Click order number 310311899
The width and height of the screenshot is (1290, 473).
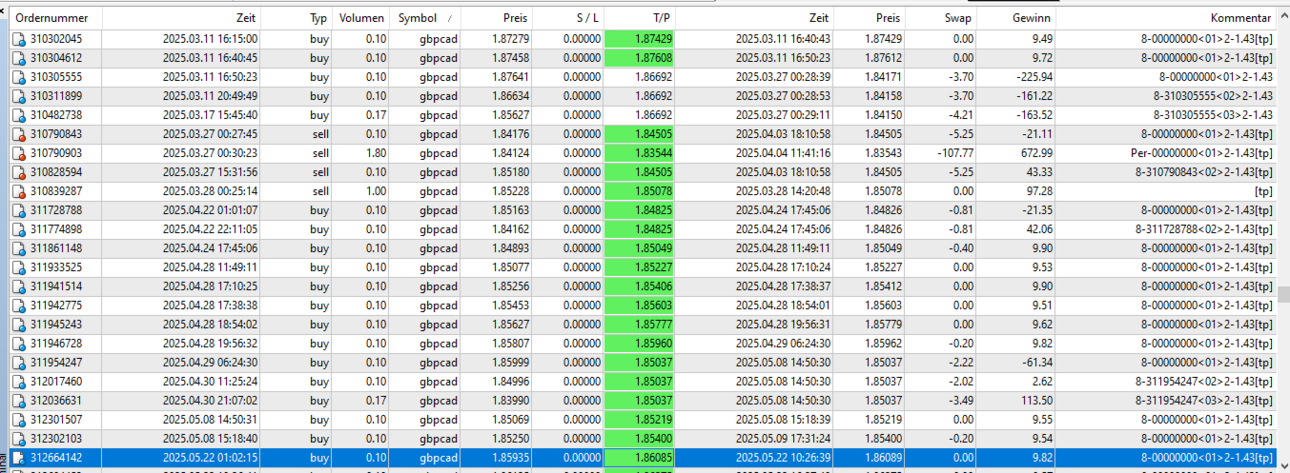pyautogui.click(x=56, y=96)
